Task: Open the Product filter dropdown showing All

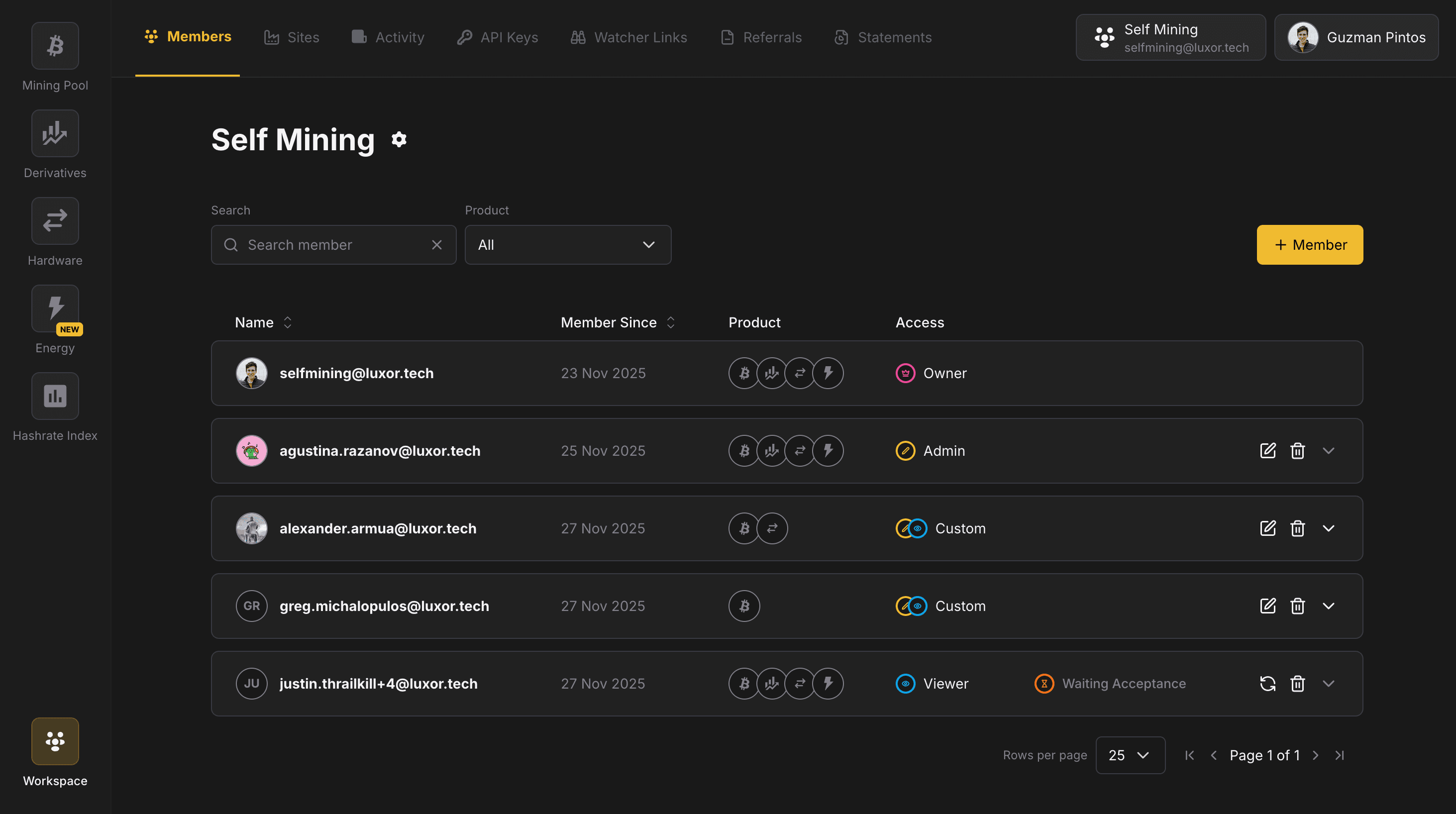Action: (567, 245)
